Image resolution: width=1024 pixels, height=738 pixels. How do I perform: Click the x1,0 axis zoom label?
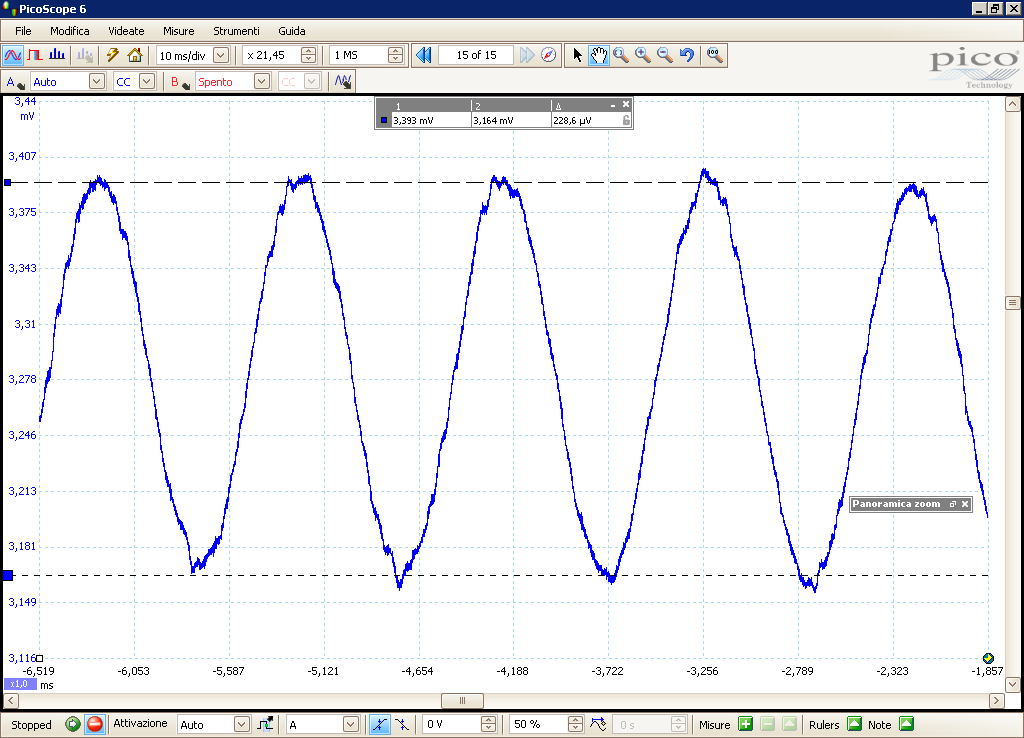click(x=20, y=684)
